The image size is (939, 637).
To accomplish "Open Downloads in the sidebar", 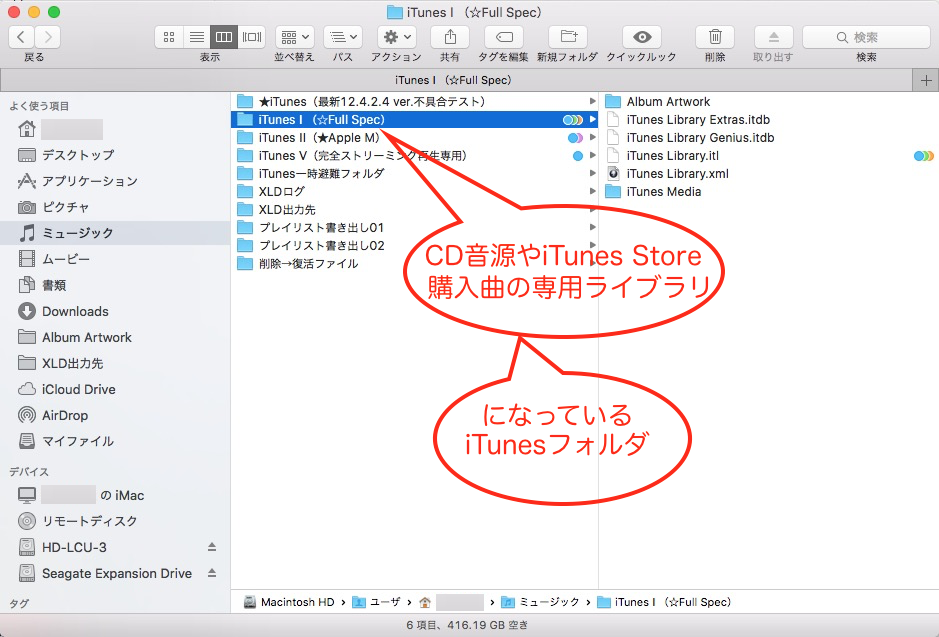I will point(75,311).
